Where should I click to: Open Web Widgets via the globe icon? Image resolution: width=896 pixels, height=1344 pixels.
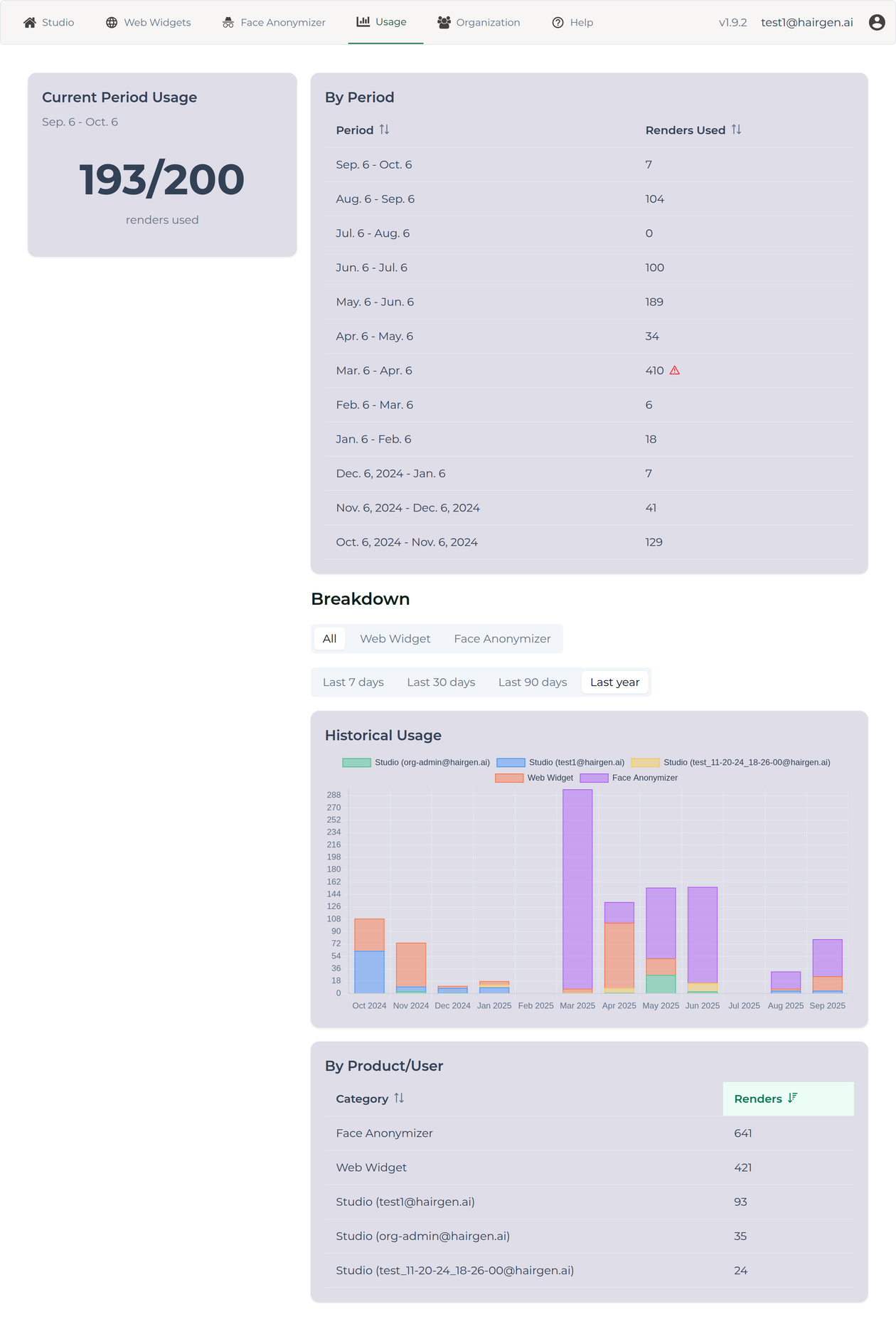[x=110, y=22]
